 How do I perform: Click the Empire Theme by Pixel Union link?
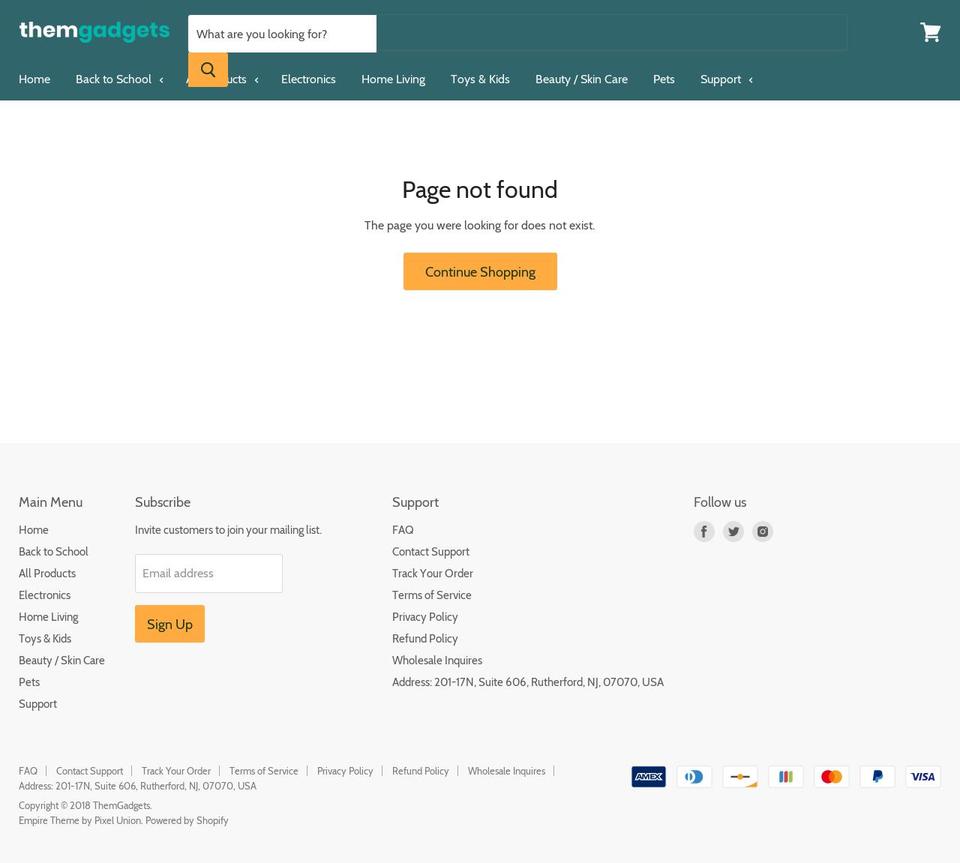80,821
